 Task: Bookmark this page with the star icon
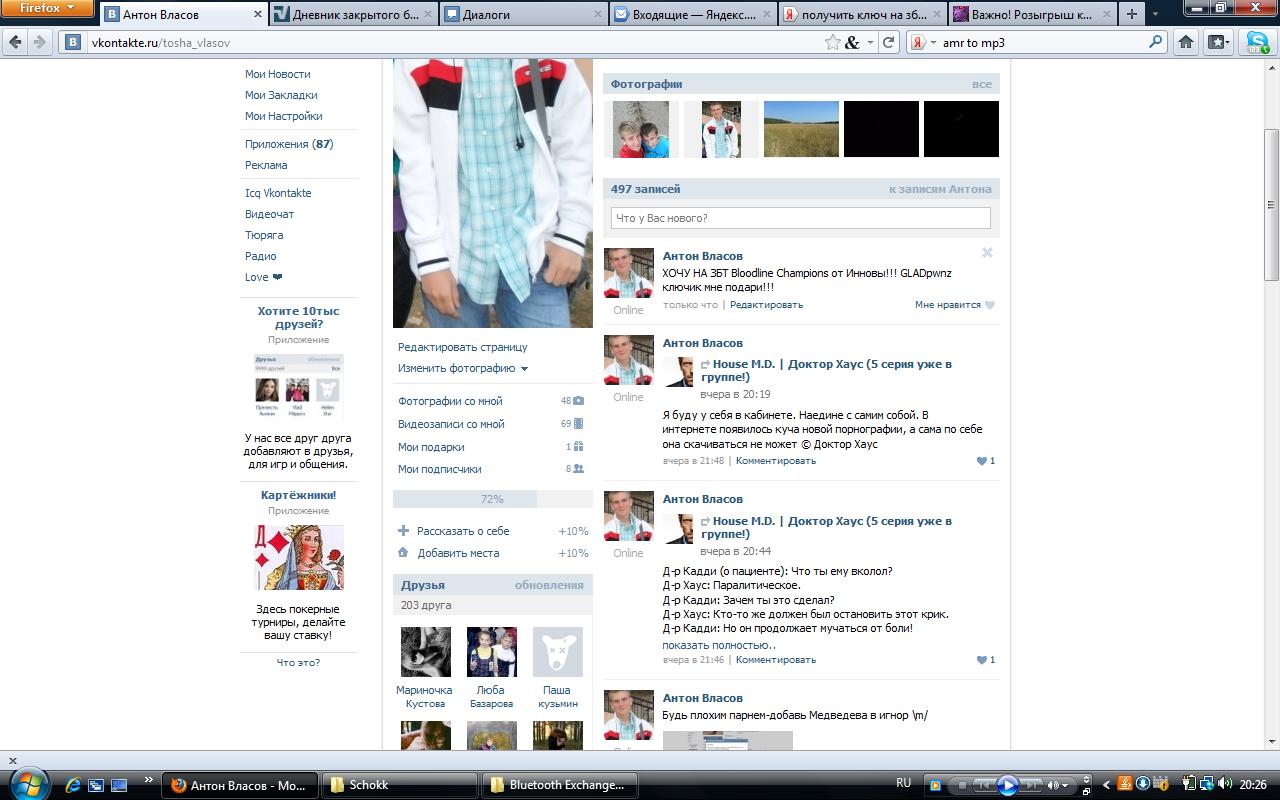click(x=832, y=42)
